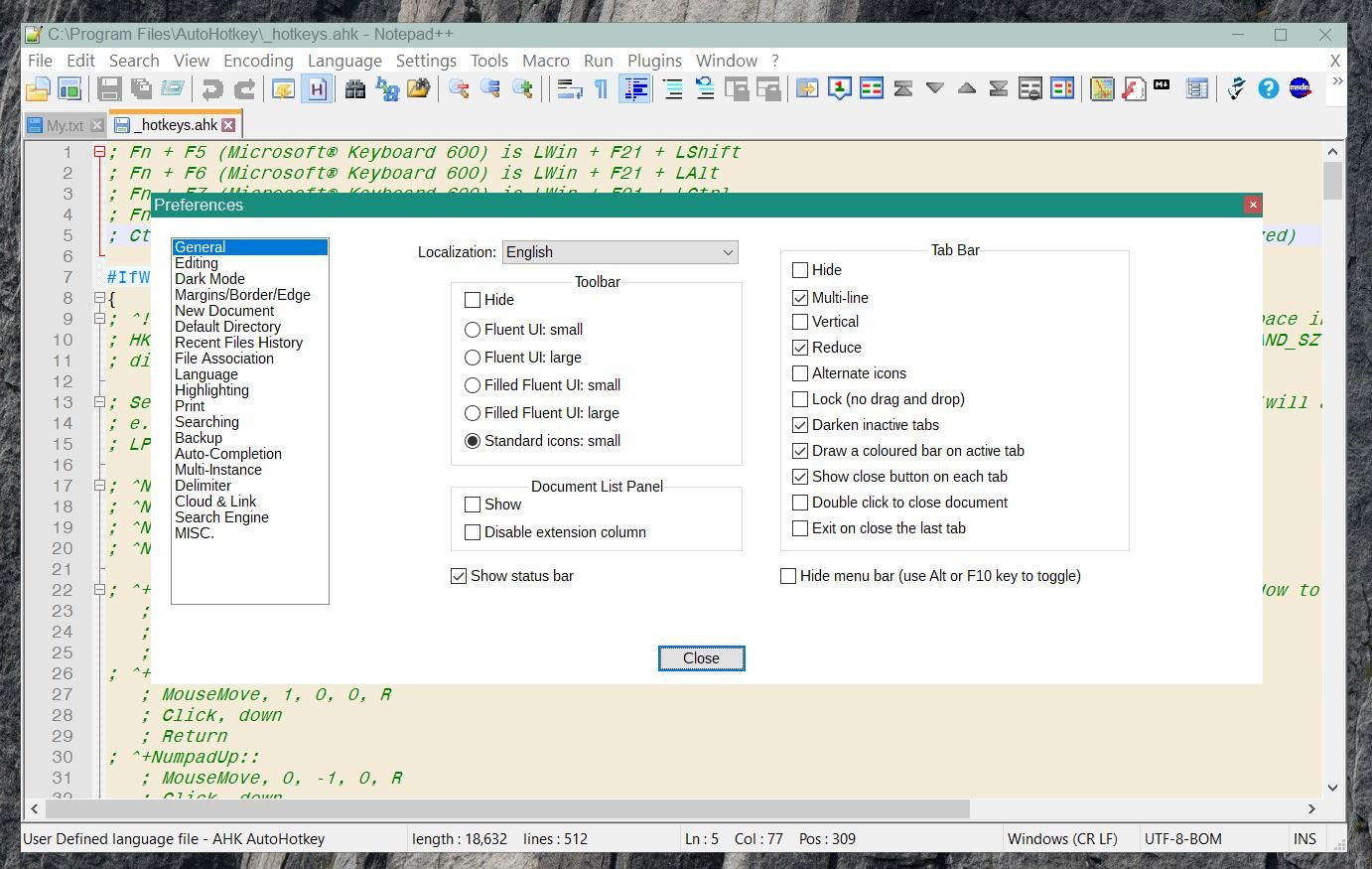Select Auto-Completion in preferences list
The image size is (1372, 869).
tap(228, 454)
